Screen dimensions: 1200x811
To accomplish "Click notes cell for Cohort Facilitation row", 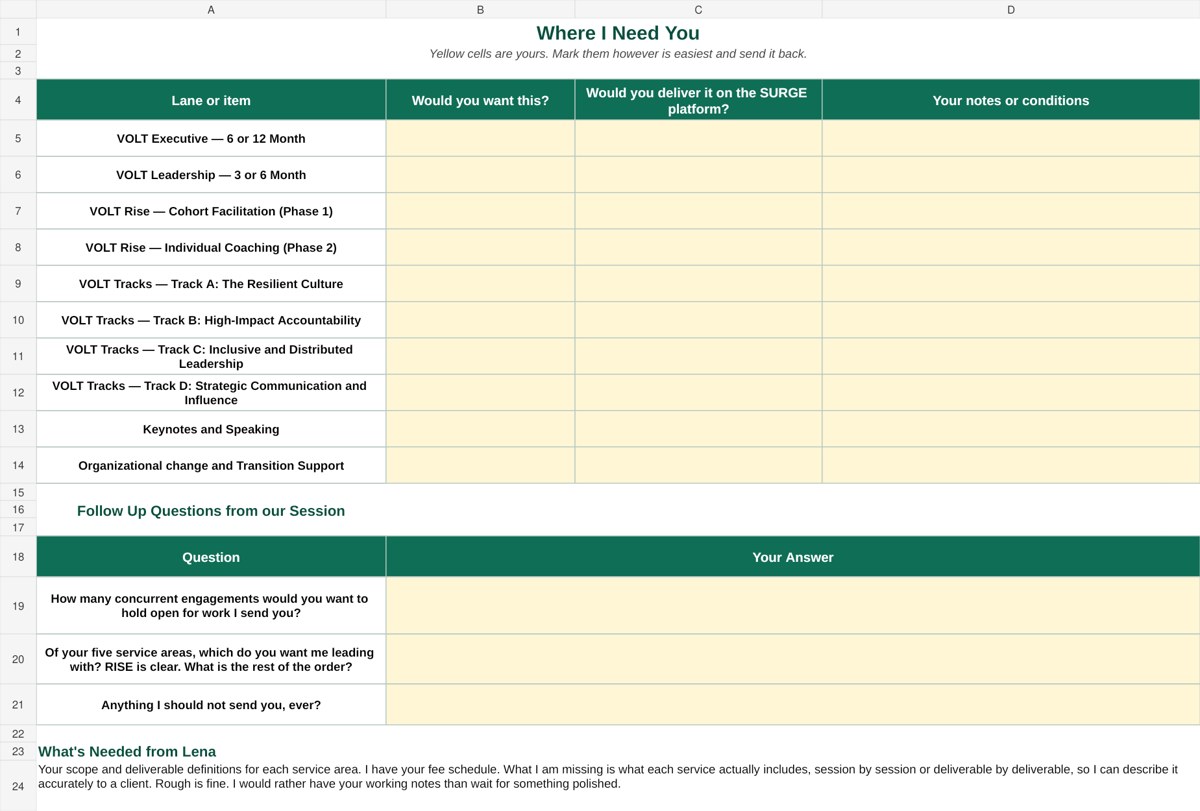I will [x=1011, y=211].
